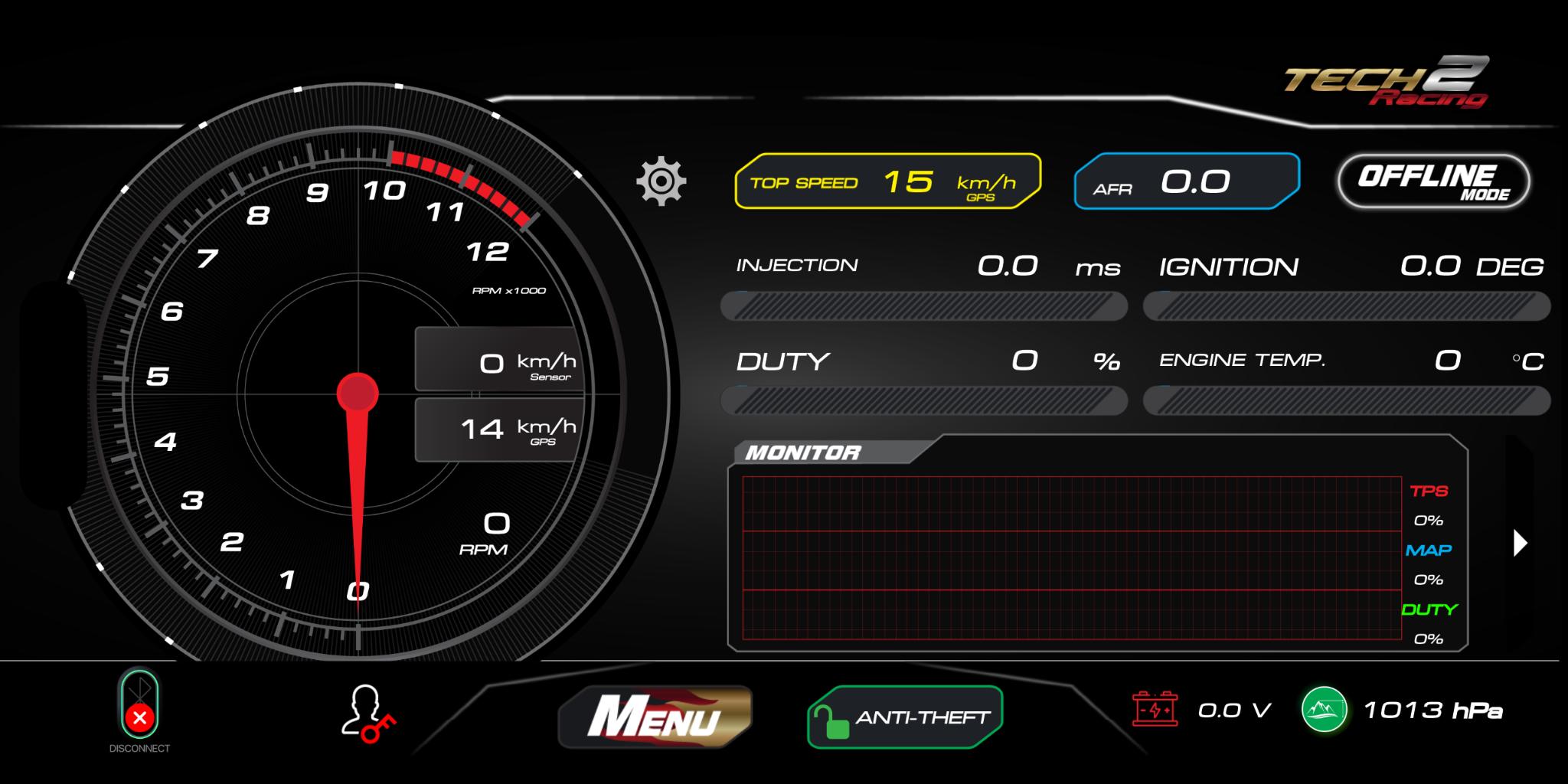This screenshot has height=784, width=1568.
Task: Click the DISCONNECT caption text
Action: tap(139, 748)
